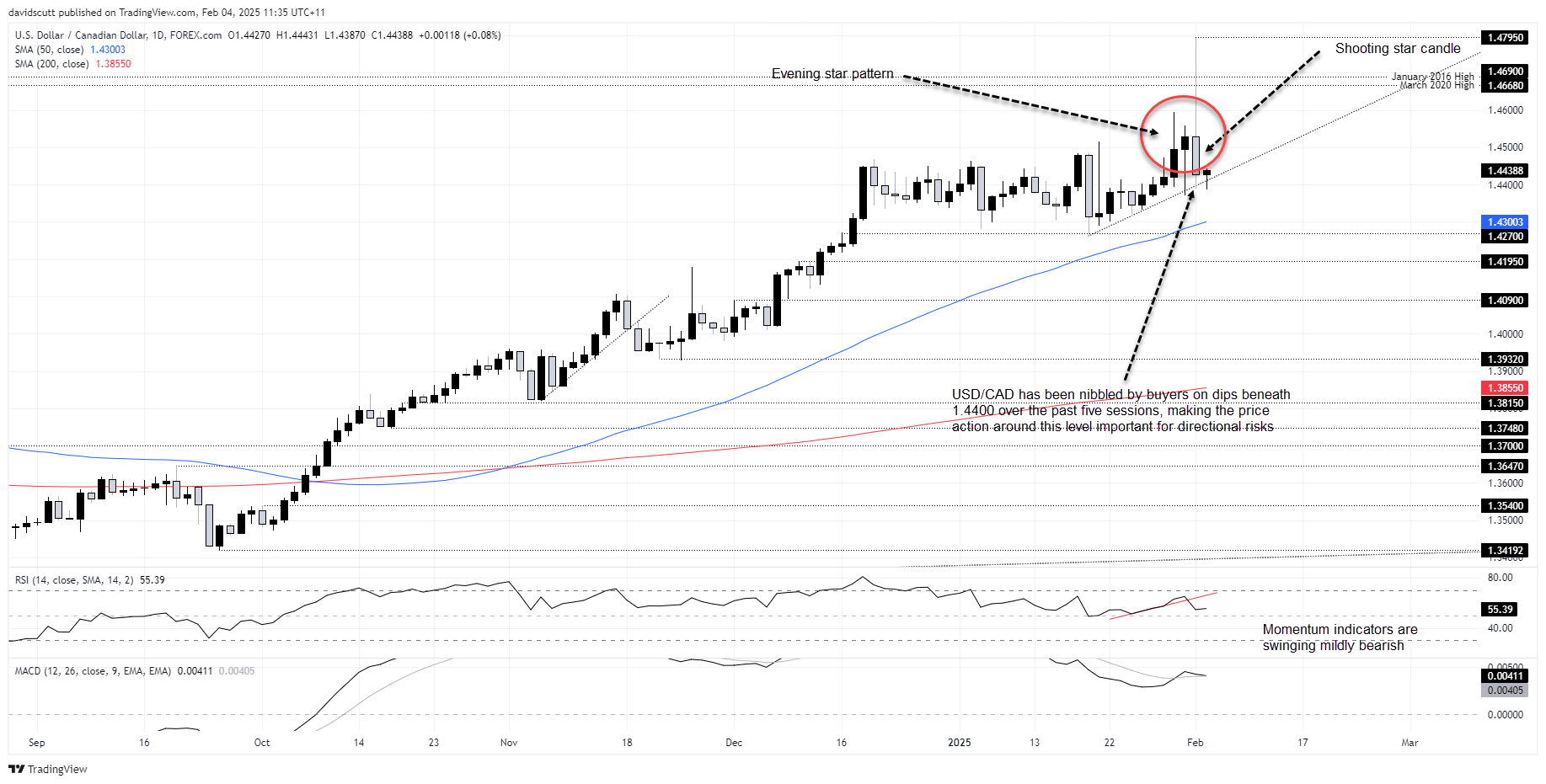
Task: Select the 1.40900 price label
Action: coord(1506,301)
